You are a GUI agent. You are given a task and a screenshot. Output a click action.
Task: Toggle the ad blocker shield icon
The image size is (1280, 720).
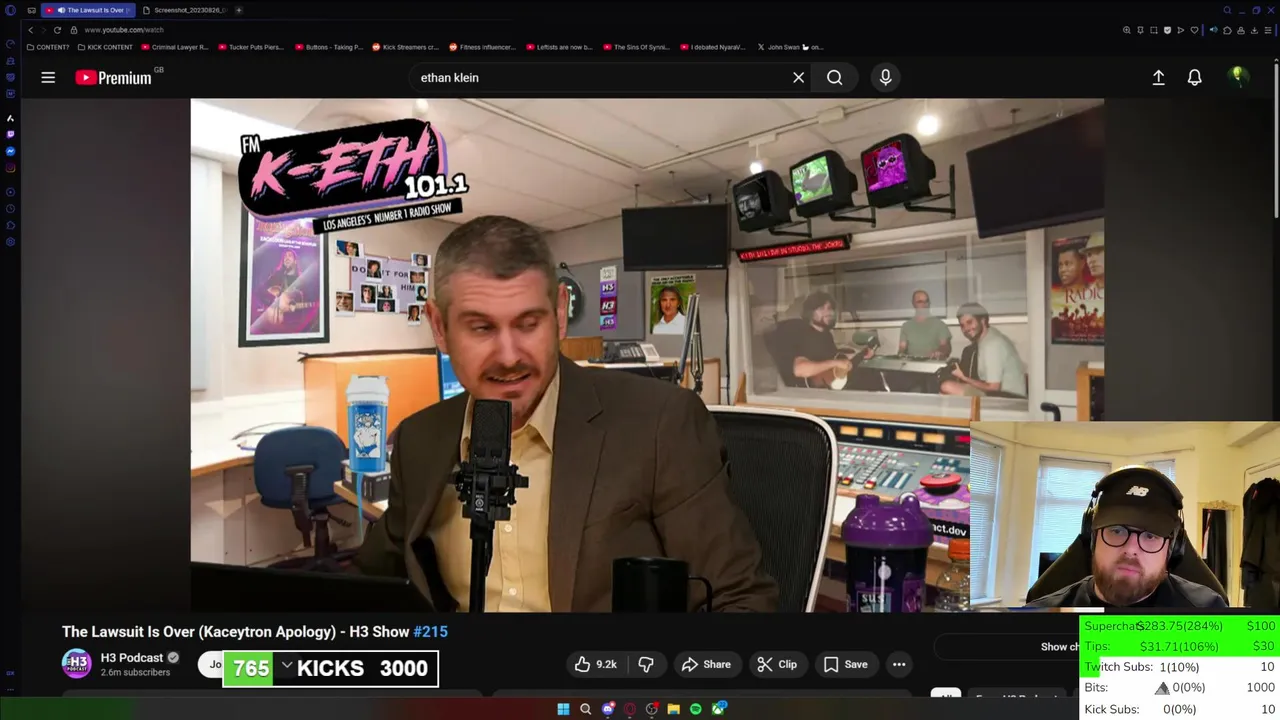(1167, 30)
